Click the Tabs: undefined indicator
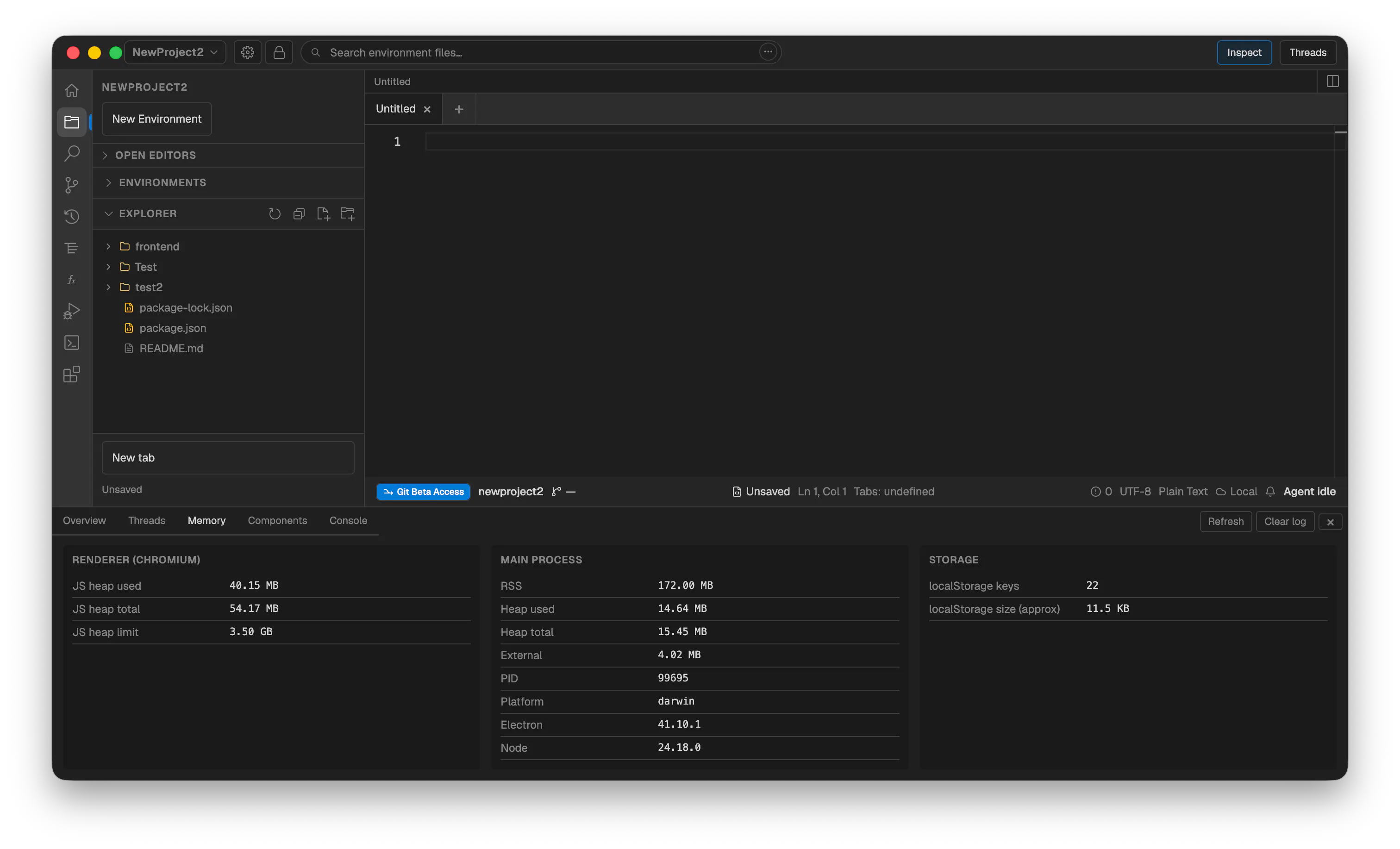The height and width of the screenshot is (849, 1400). pyautogui.click(x=894, y=492)
